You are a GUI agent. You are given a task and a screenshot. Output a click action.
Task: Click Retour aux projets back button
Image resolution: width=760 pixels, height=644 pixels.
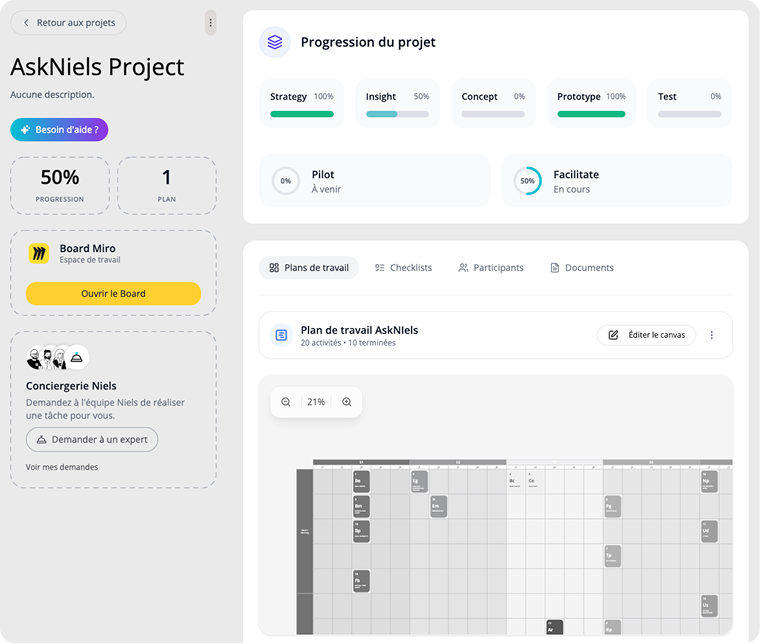coord(68,23)
